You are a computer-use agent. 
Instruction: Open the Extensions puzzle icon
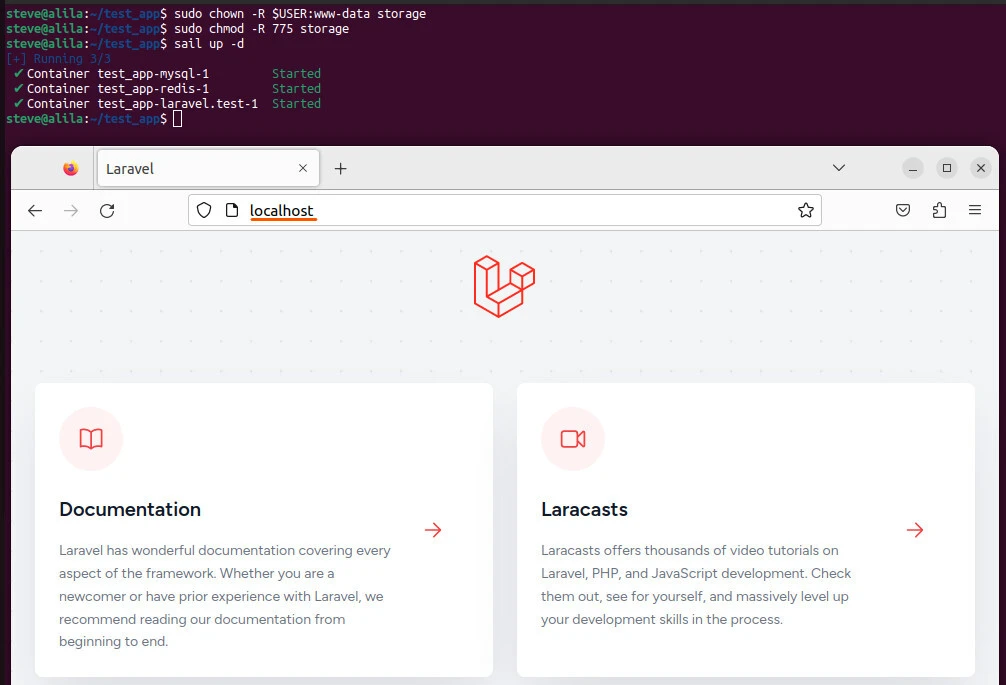coord(939,210)
